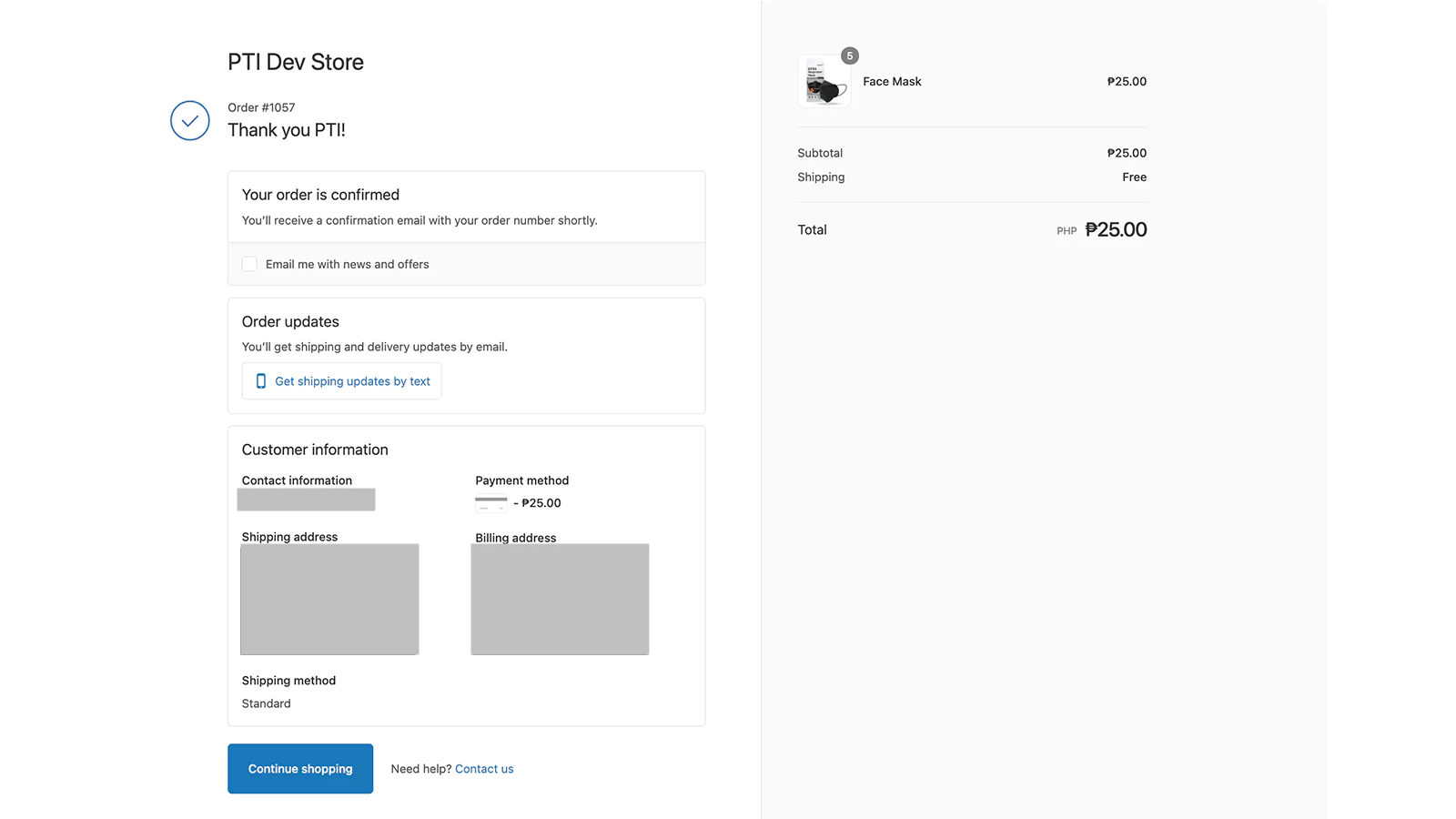
Task: Click the Continue shopping button
Action: point(300,769)
